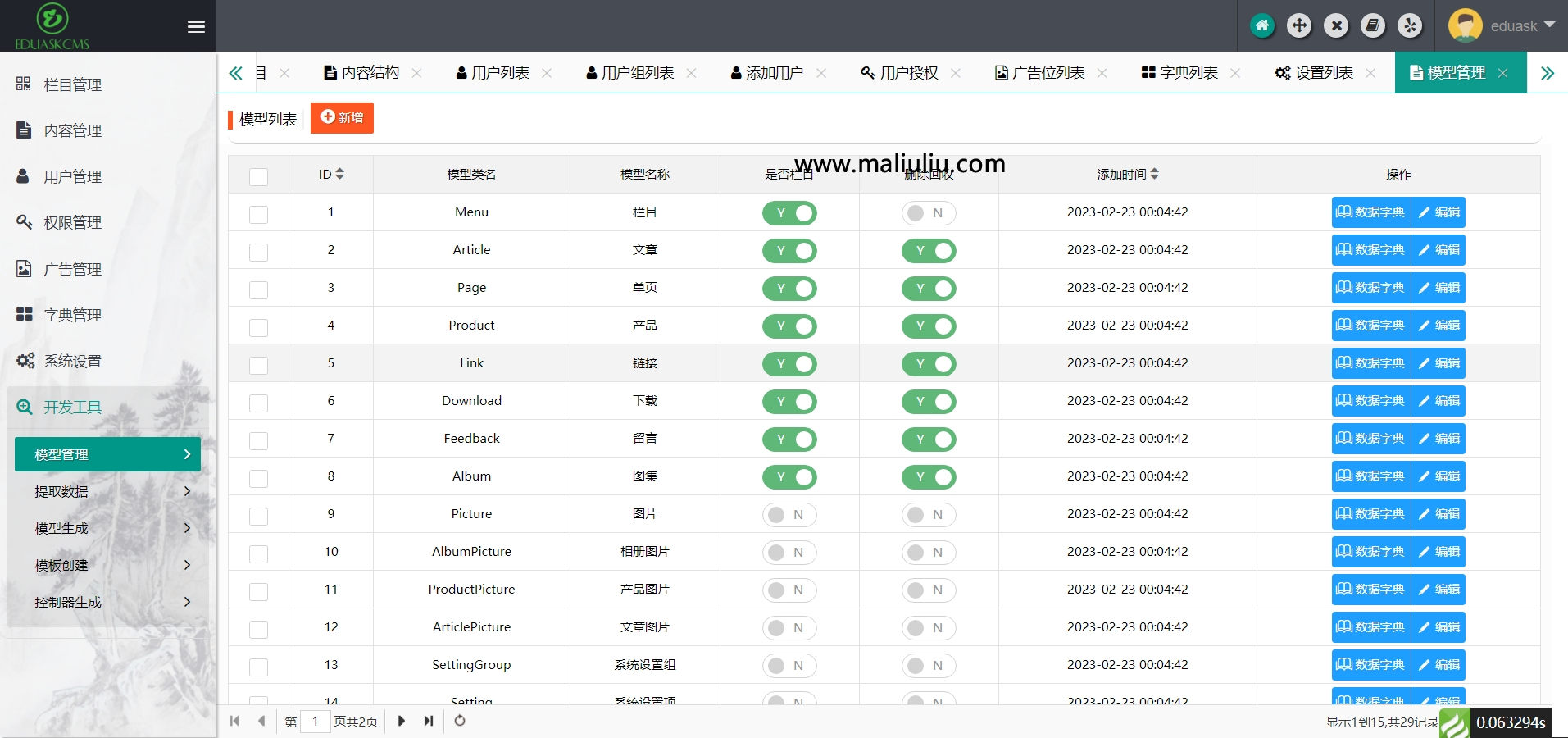The image size is (1568, 738).
Task: Click the close-all-tabs X icon in header
Action: click(1336, 25)
